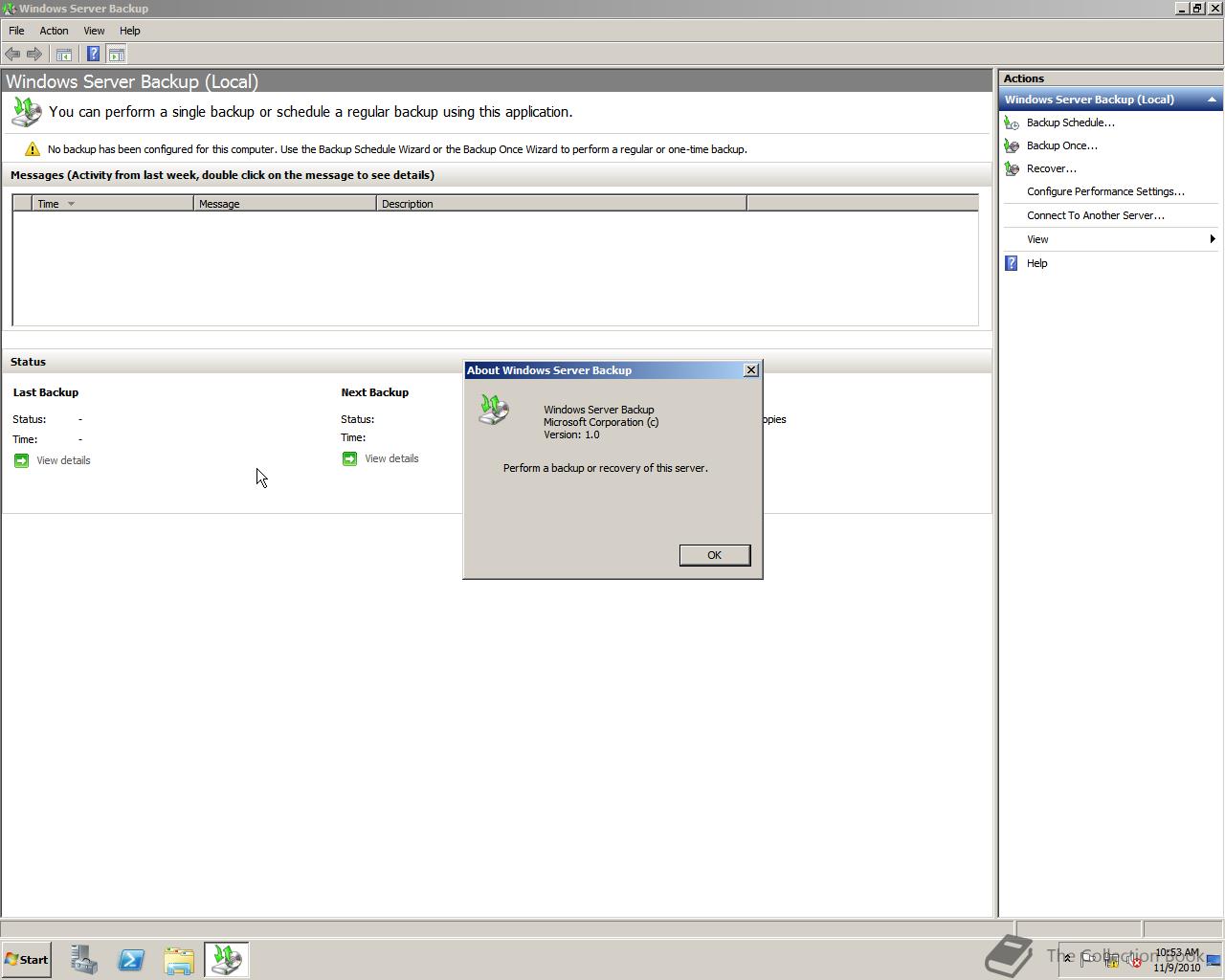1225x980 pixels.
Task: Click the main pane header backup icon
Action: point(27,112)
